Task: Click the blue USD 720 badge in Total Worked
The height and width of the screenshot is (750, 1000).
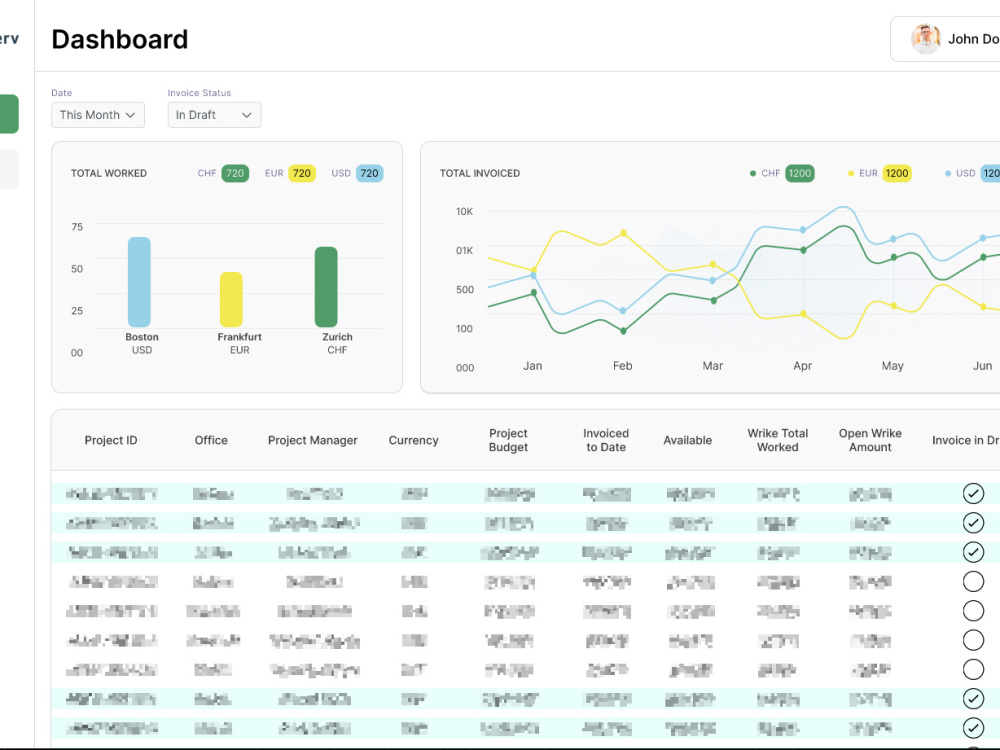Action: [369, 173]
